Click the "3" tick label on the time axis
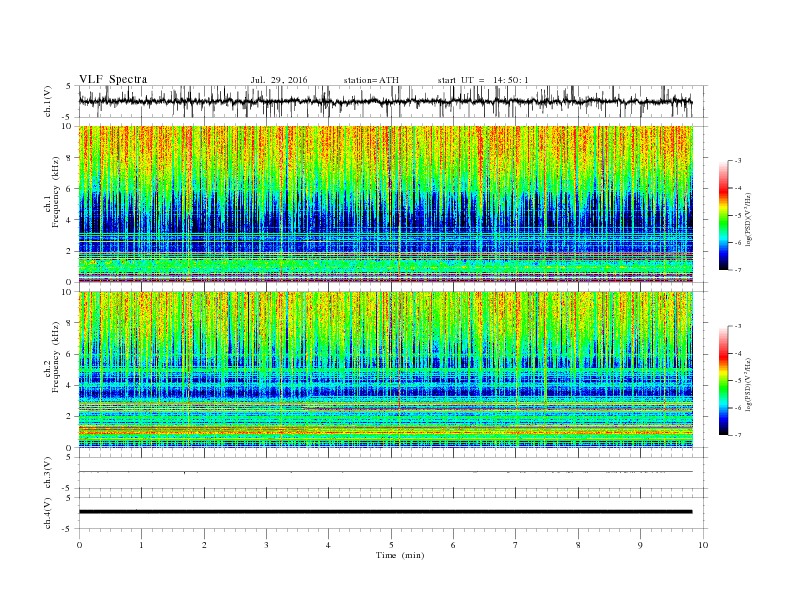The height and width of the screenshot is (612, 792). [266, 545]
